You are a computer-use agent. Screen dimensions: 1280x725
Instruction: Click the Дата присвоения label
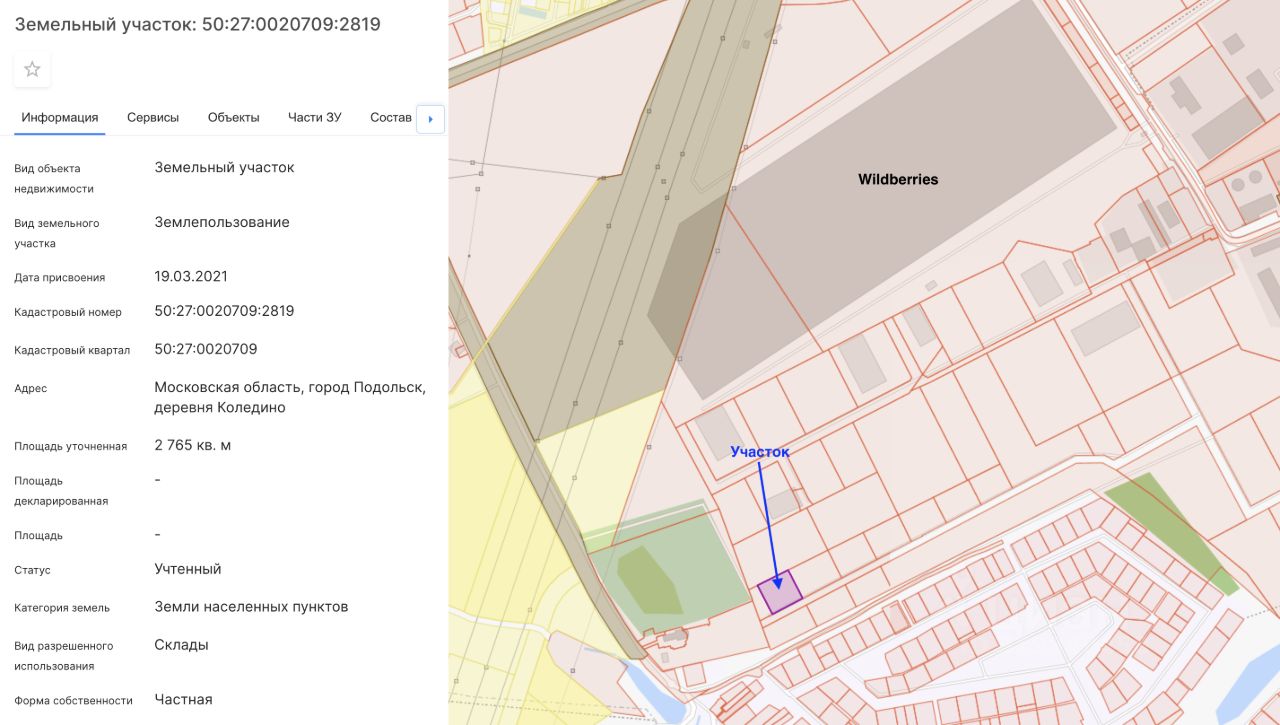[x=59, y=277]
